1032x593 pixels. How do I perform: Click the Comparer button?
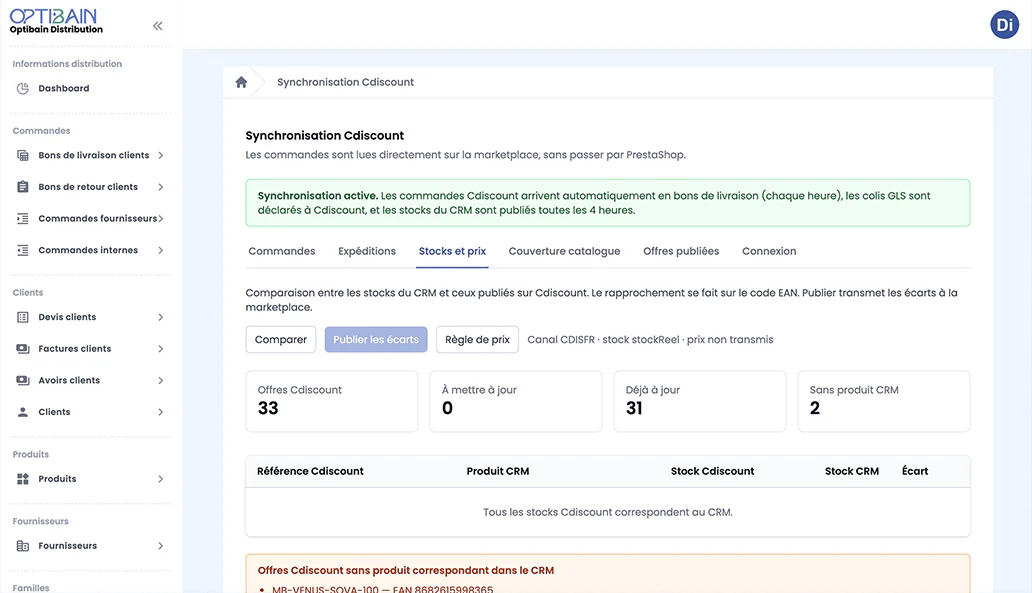click(281, 340)
